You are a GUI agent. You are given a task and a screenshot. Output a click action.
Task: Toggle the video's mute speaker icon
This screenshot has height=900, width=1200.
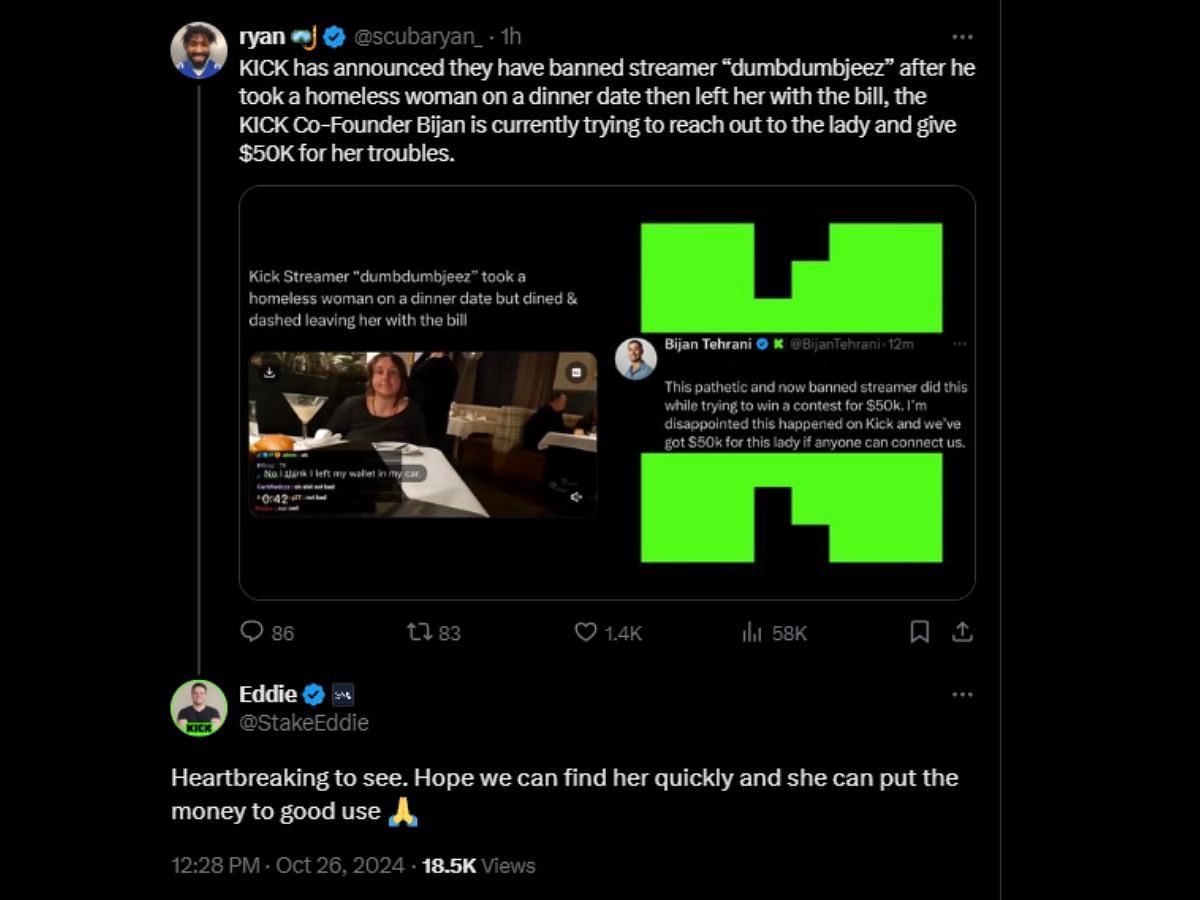coord(576,497)
